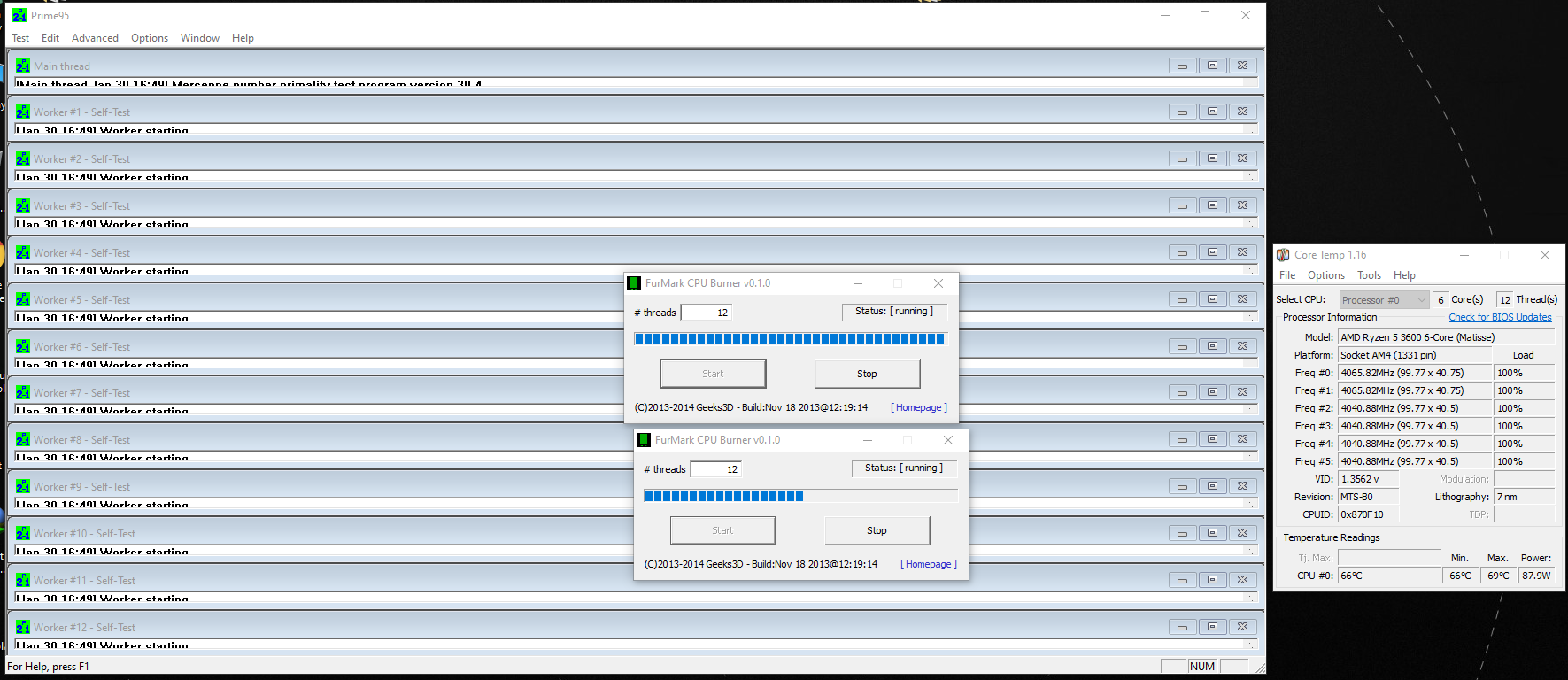Minimize the Worker #3 child window

pyautogui.click(x=1182, y=205)
